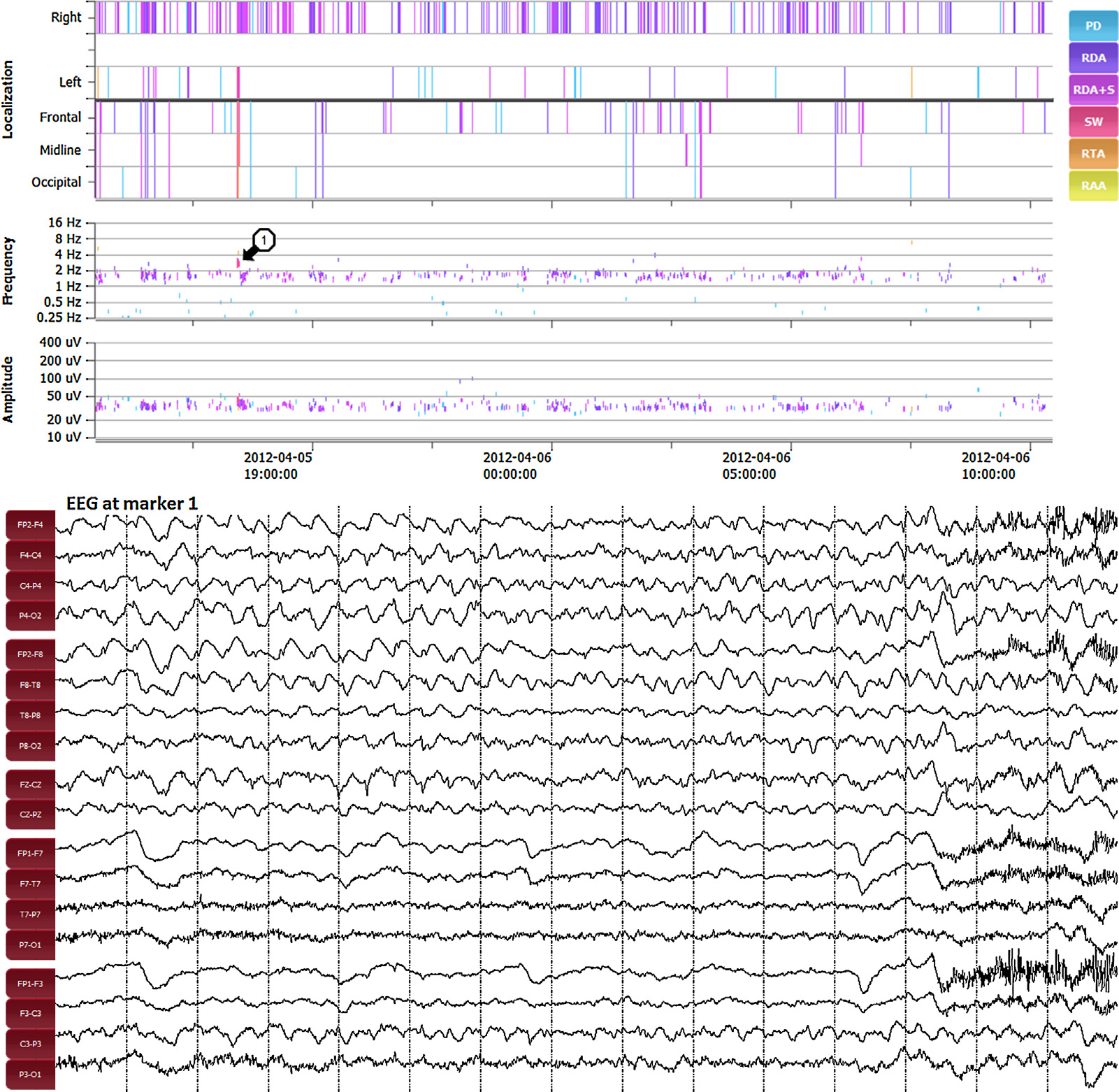
Task: Select the F4-C4 channel label
Action: point(30,556)
